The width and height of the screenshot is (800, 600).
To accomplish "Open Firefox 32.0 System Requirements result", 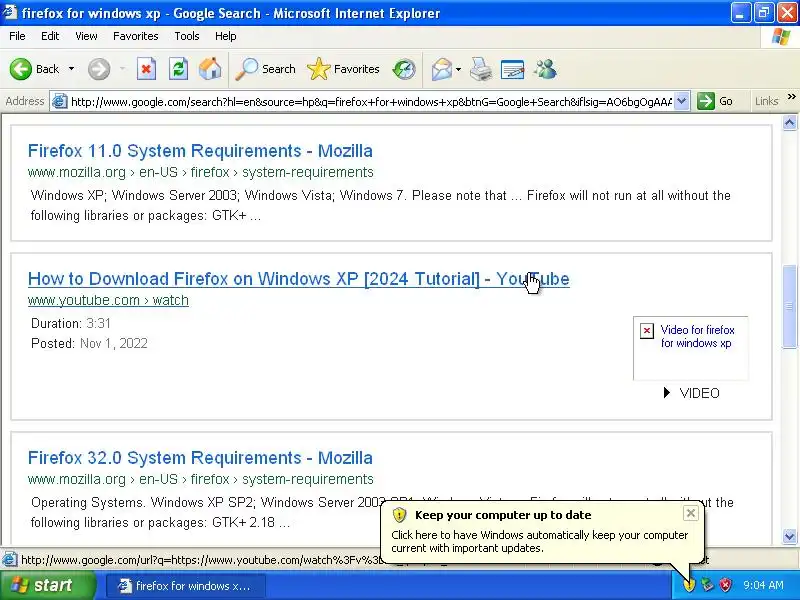I will tap(200, 458).
